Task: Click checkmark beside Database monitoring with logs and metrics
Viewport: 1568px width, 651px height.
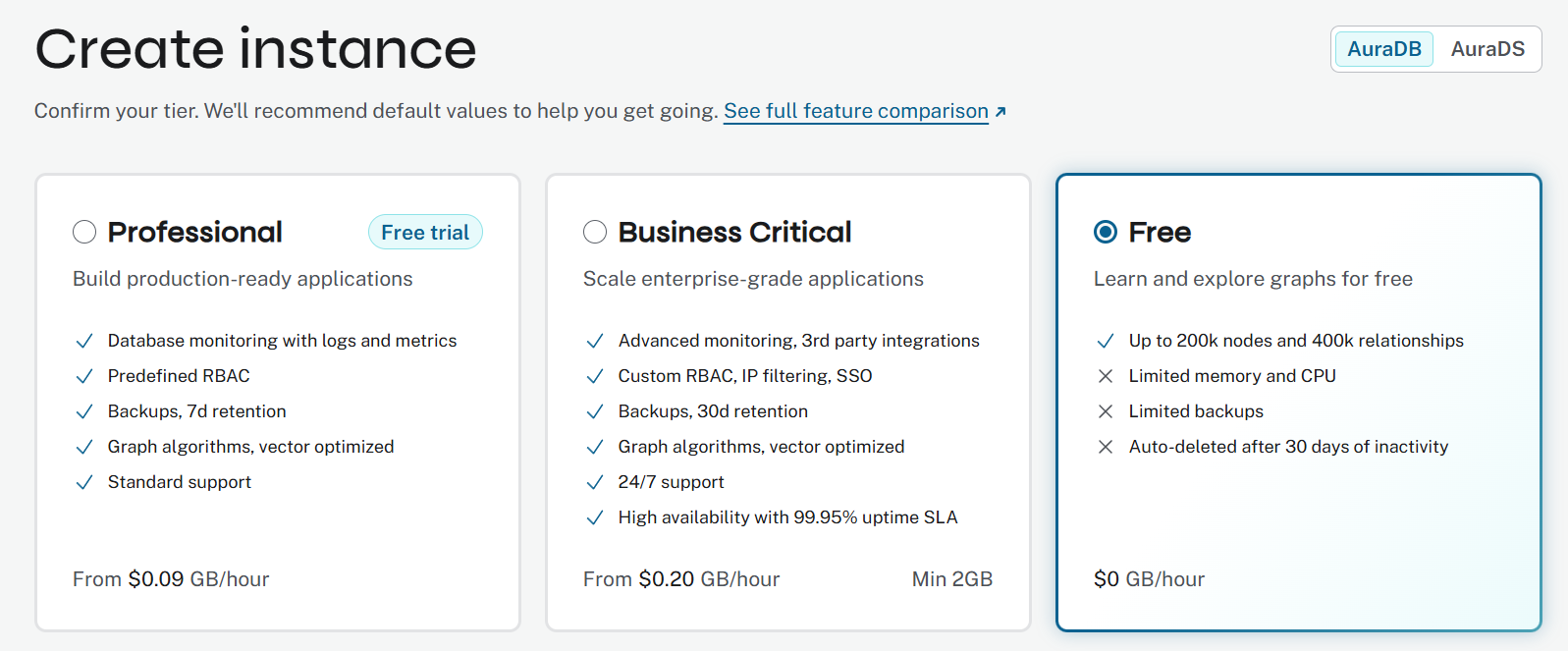Action: click(84, 341)
